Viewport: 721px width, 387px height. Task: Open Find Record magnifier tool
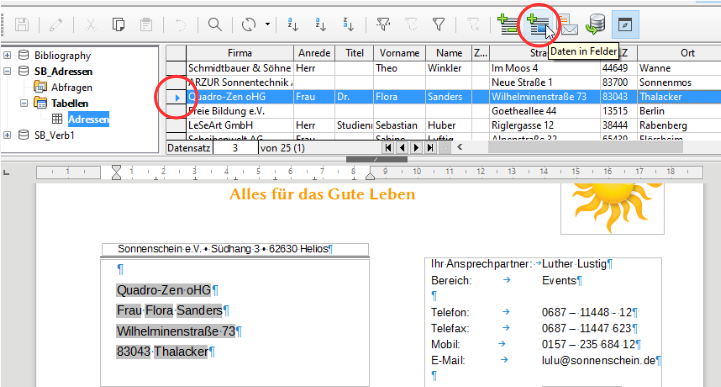(215, 24)
